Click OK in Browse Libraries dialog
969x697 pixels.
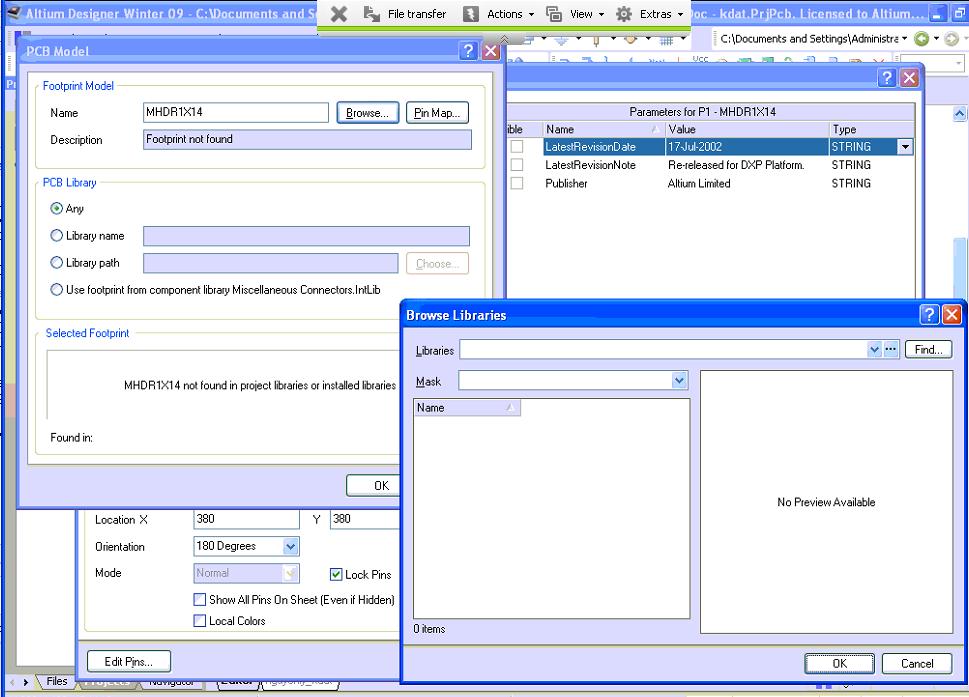[839, 663]
